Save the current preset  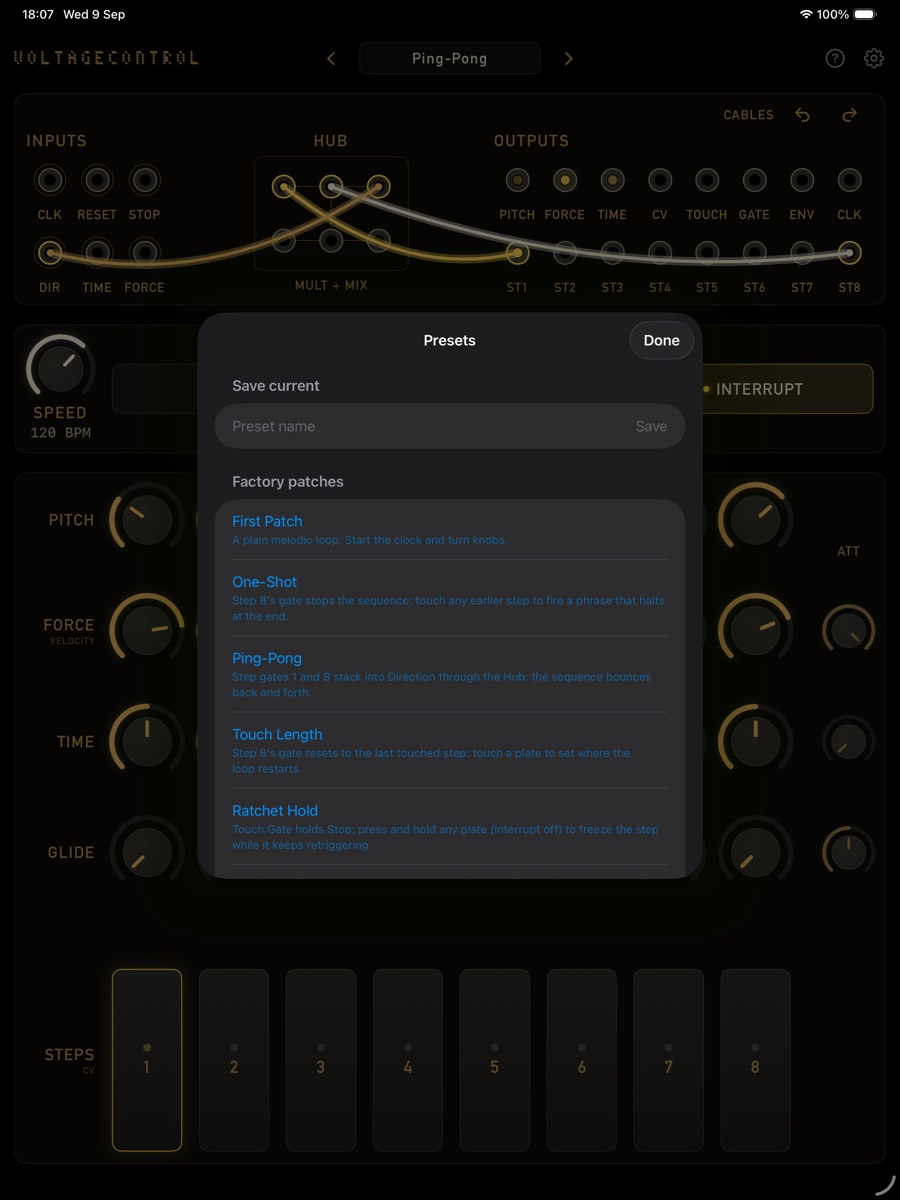point(651,426)
